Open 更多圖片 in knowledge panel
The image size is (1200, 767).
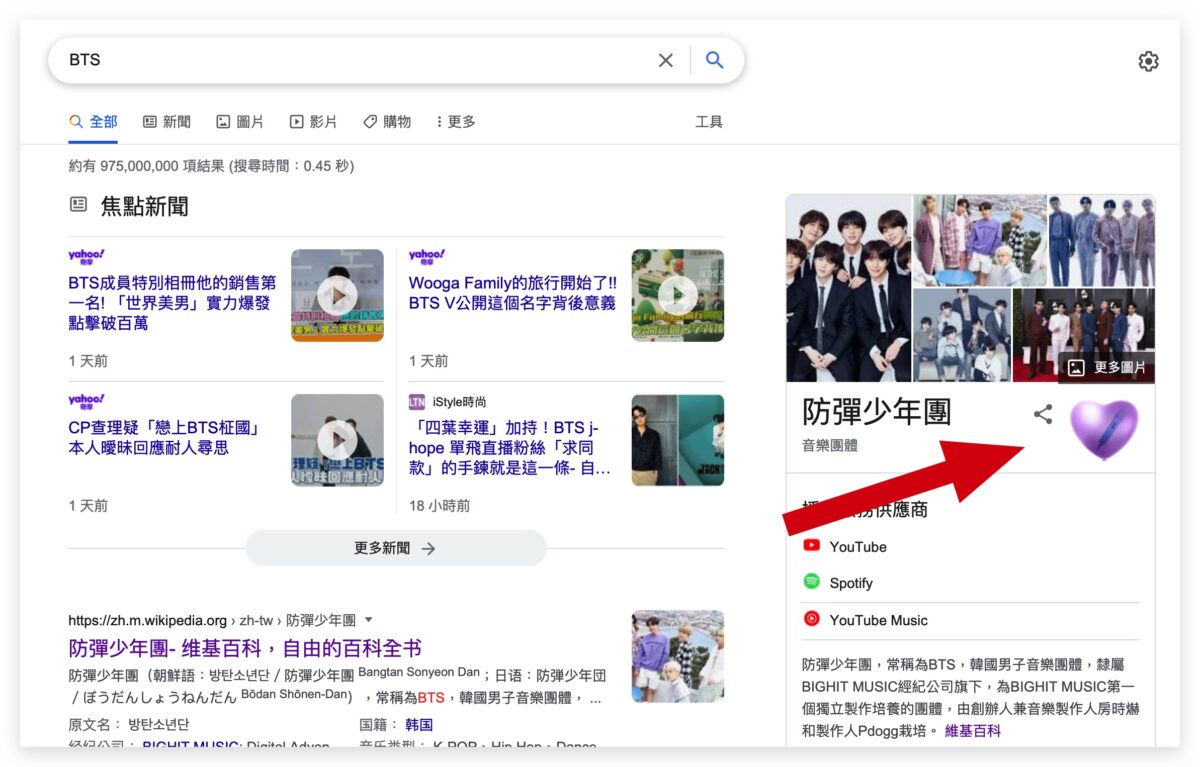[1106, 367]
